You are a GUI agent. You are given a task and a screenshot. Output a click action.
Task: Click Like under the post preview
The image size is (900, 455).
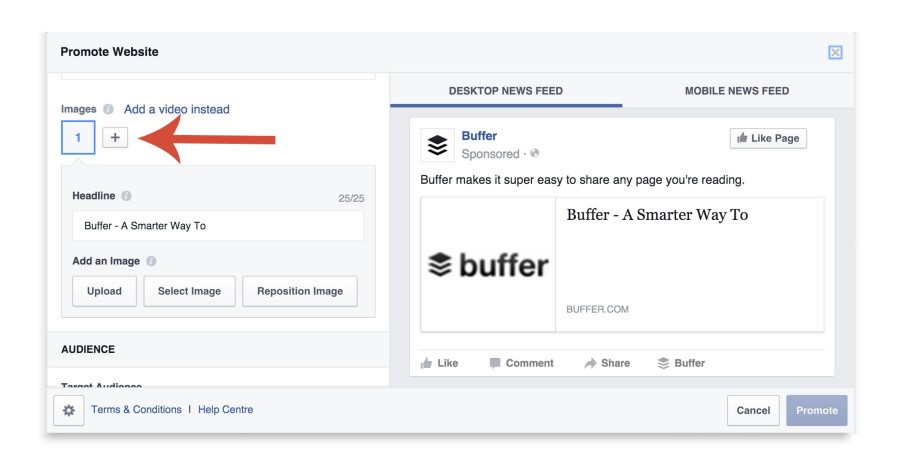pyautogui.click(x=439, y=363)
